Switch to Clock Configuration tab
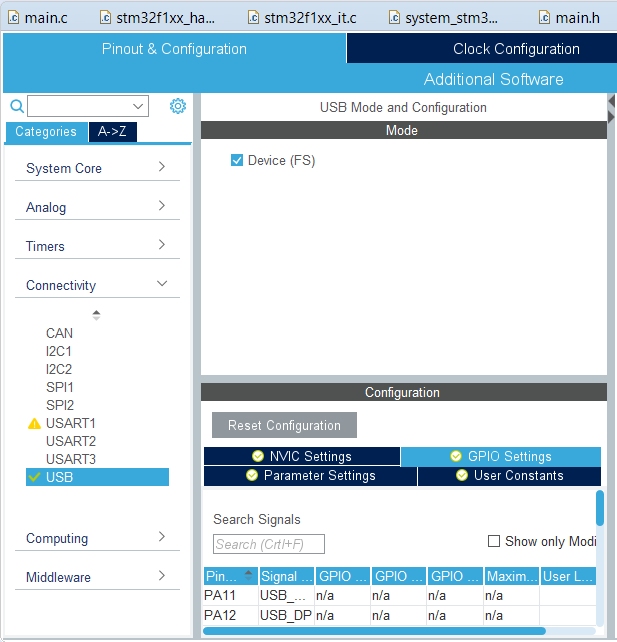The height and width of the screenshot is (642, 617). click(515, 49)
